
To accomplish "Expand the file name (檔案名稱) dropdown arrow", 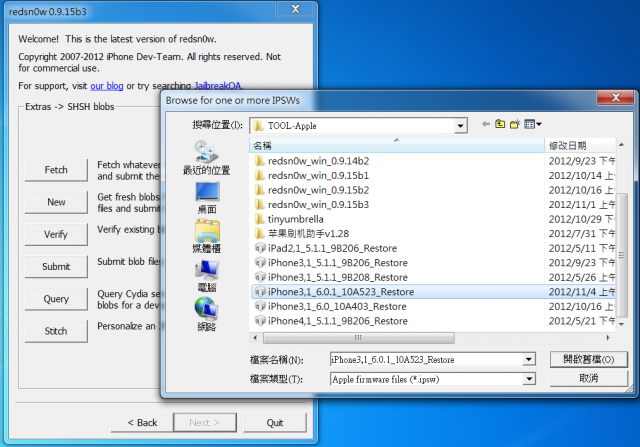I will coord(529,359).
